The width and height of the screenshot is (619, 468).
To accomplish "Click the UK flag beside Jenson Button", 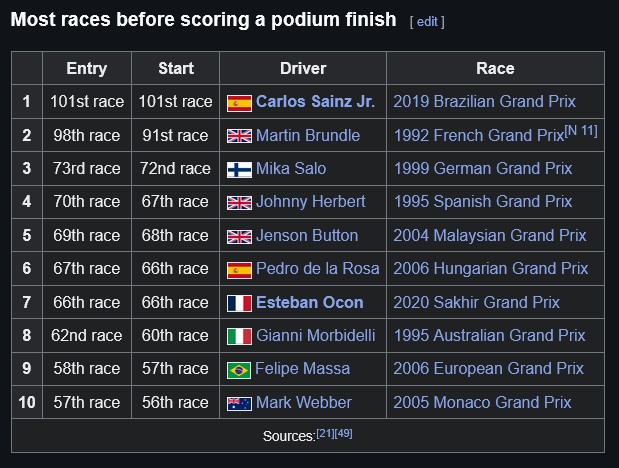I will coord(239,237).
